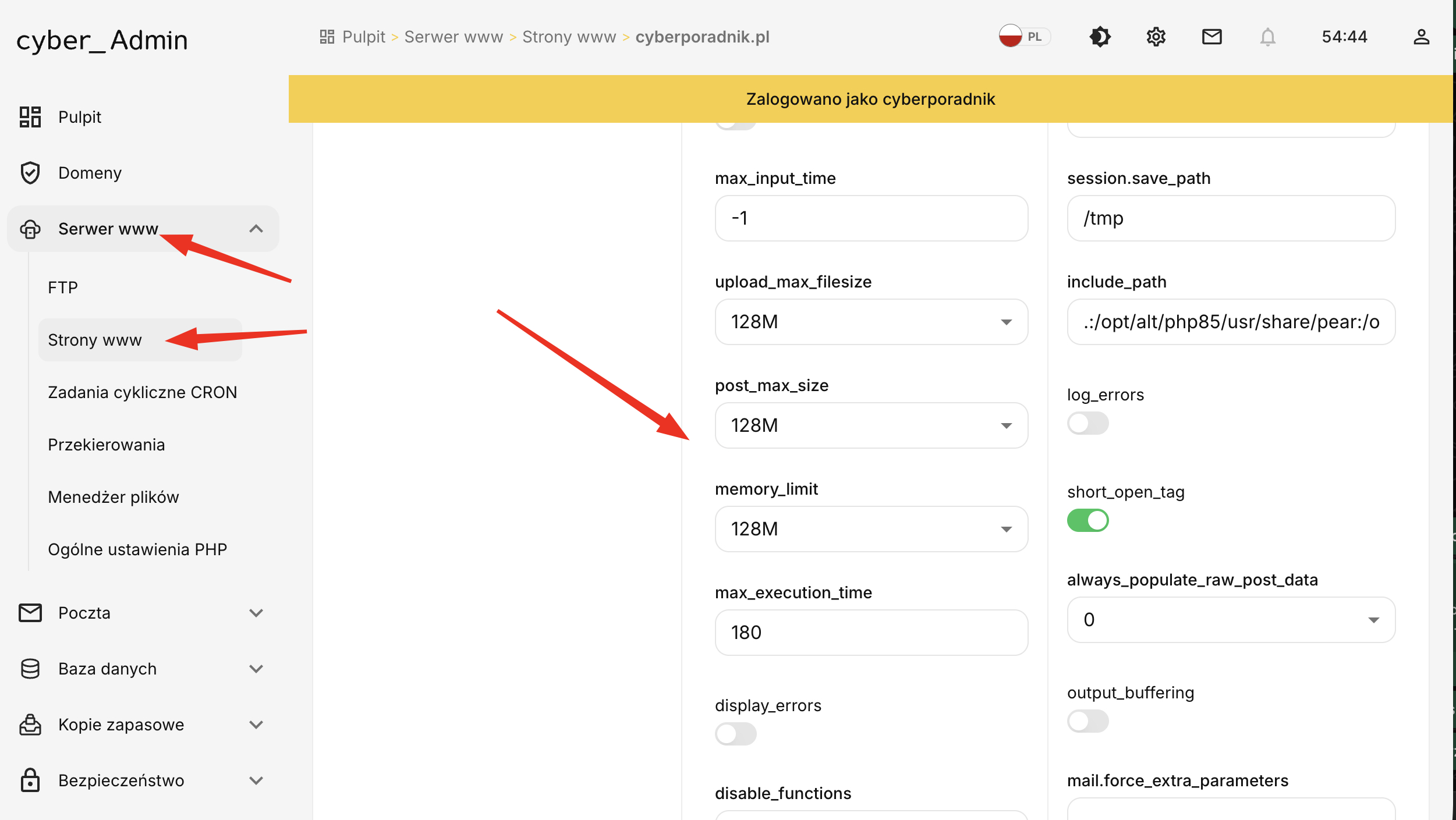Expand the Baza danych menu chevron
Screen dimensions: 1456x820
(256, 669)
